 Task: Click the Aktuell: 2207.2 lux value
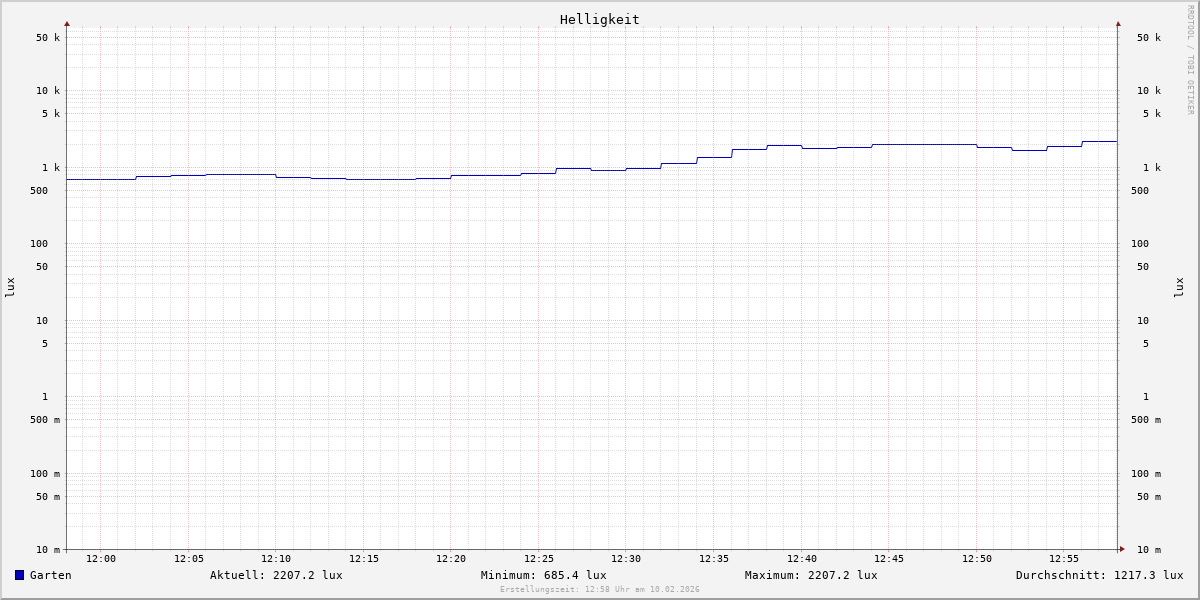(x=276, y=575)
